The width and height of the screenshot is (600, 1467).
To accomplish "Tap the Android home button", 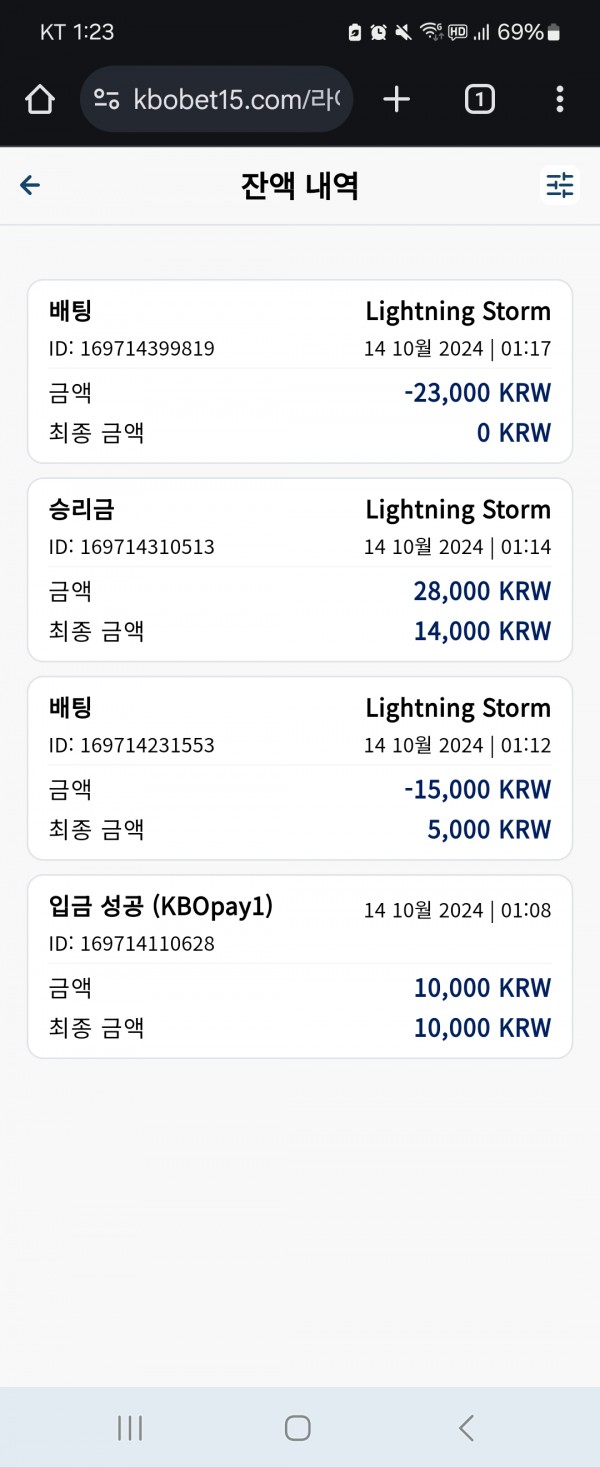I will click(x=297, y=1427).
